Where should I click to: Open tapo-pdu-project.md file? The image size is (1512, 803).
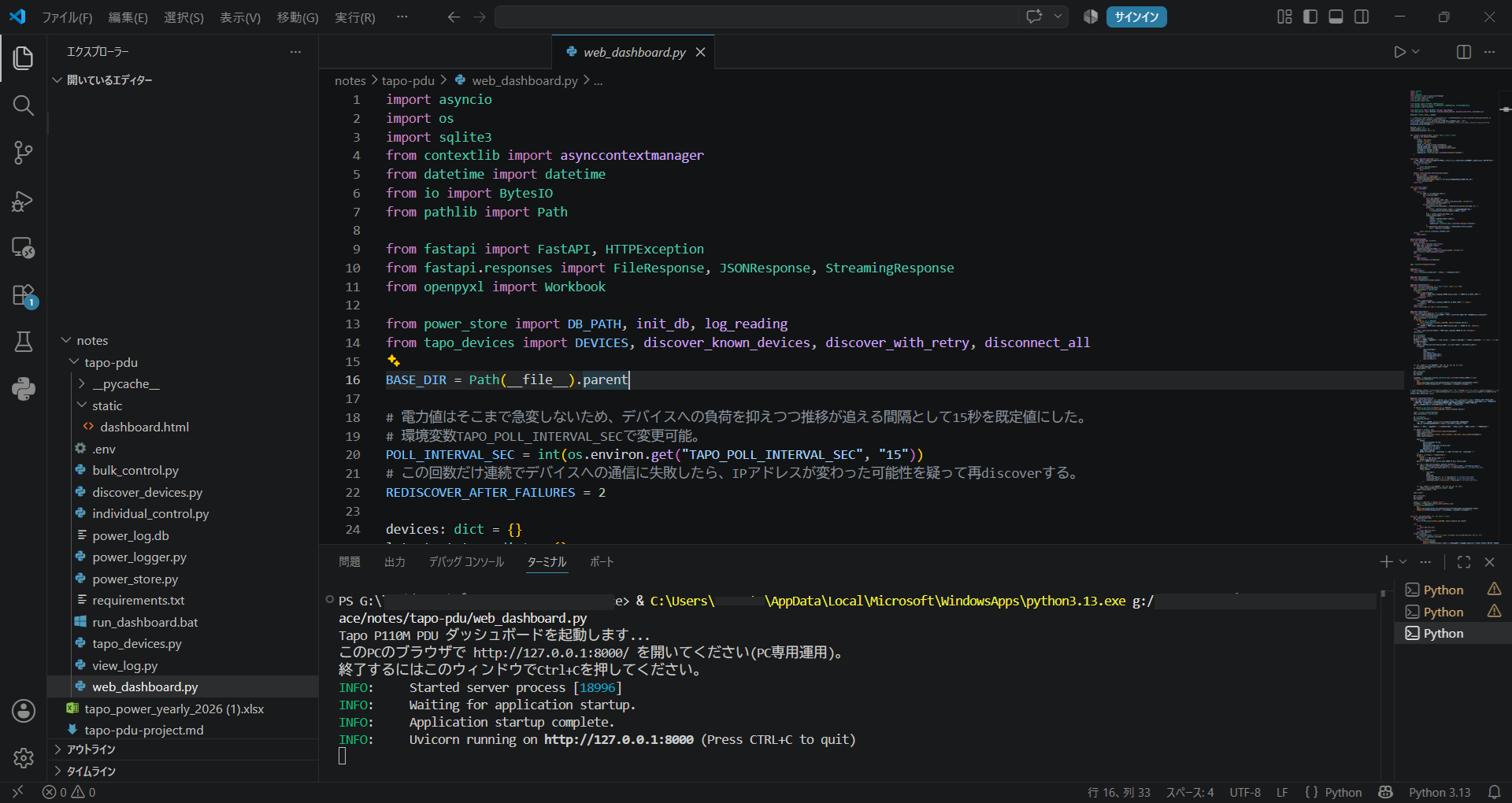(143, 730)
